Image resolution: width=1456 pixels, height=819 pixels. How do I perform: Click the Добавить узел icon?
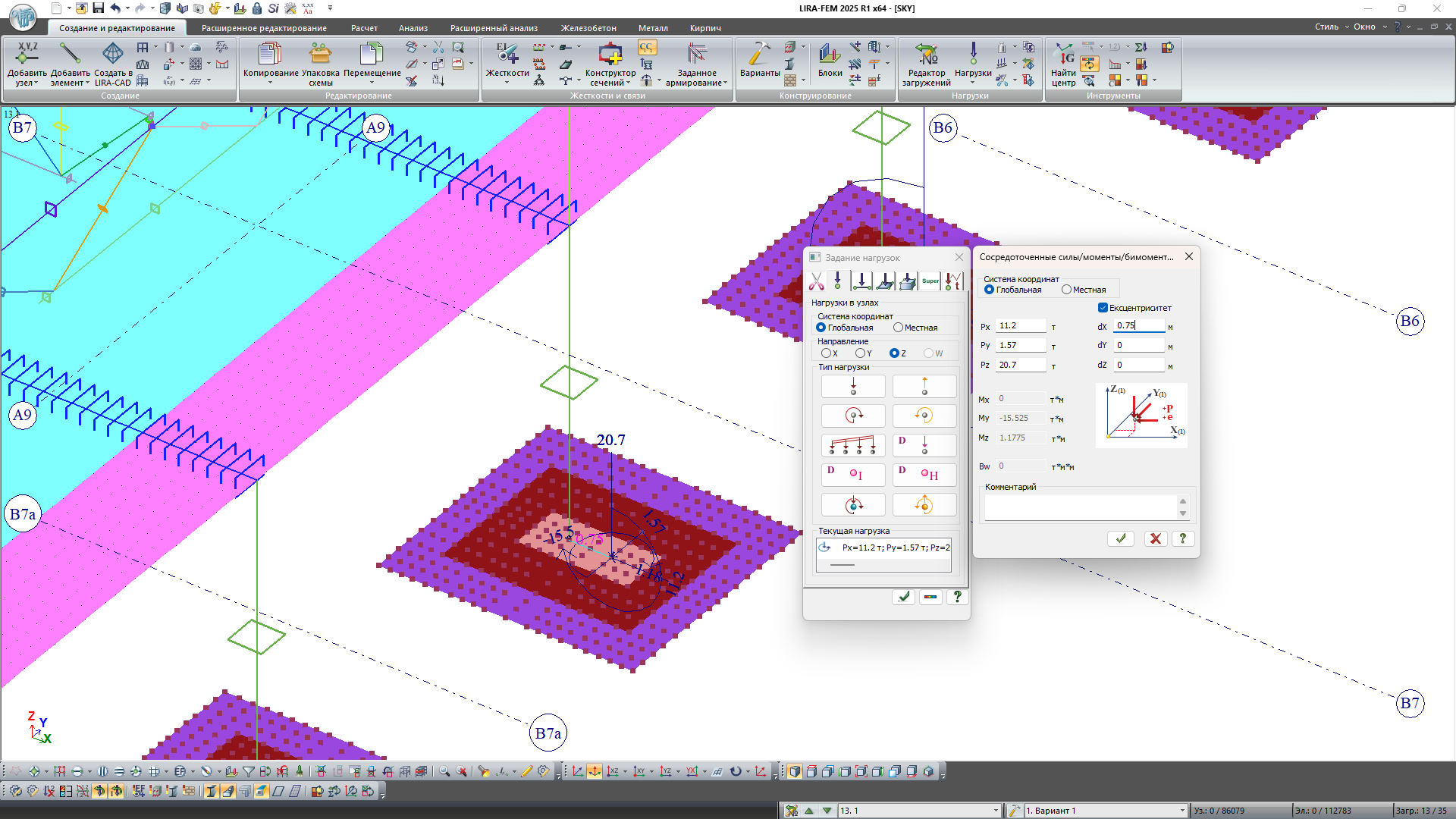pos(27,55)
